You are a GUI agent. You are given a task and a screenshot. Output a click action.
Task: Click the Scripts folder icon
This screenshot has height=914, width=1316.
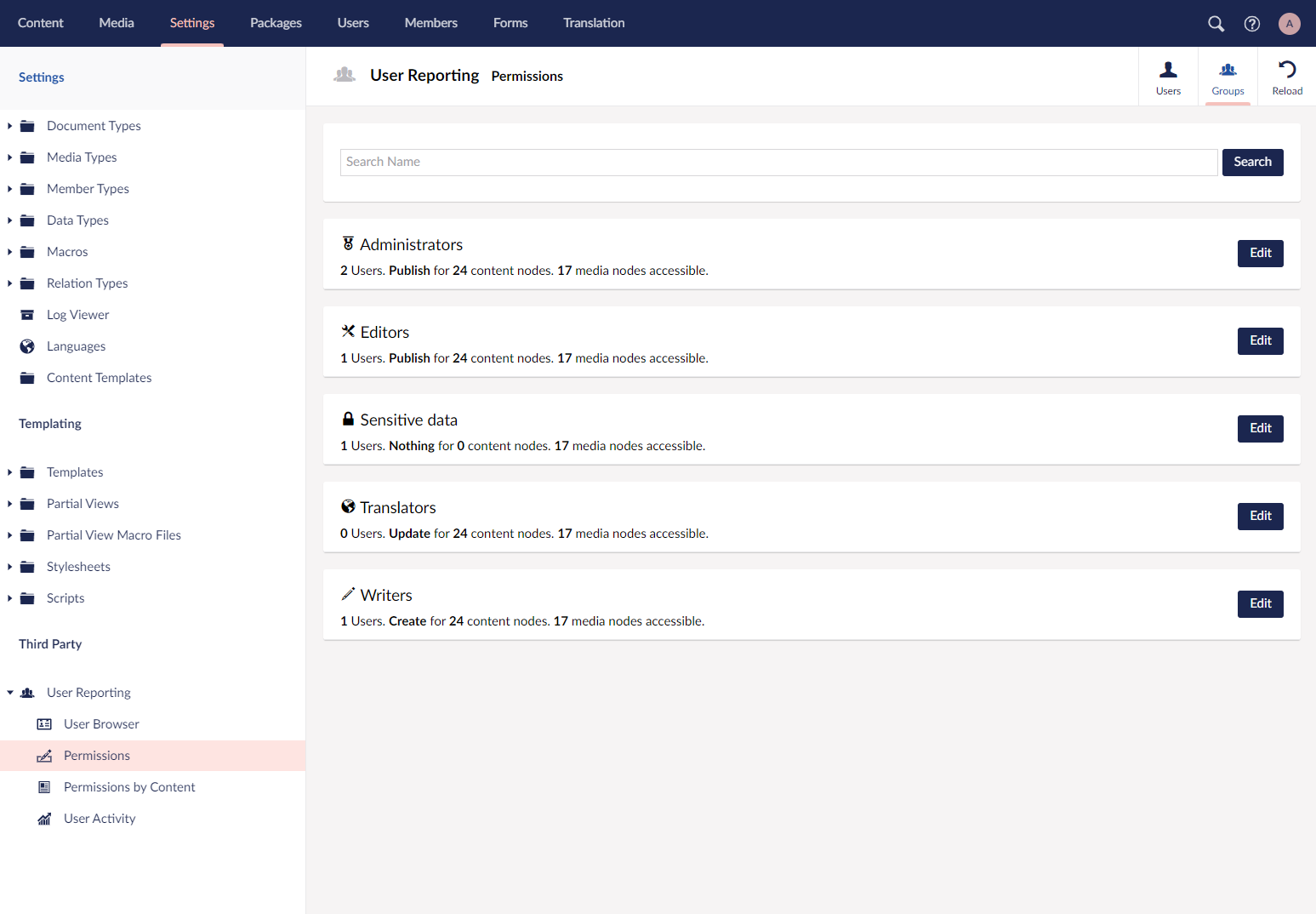point(27,598)
